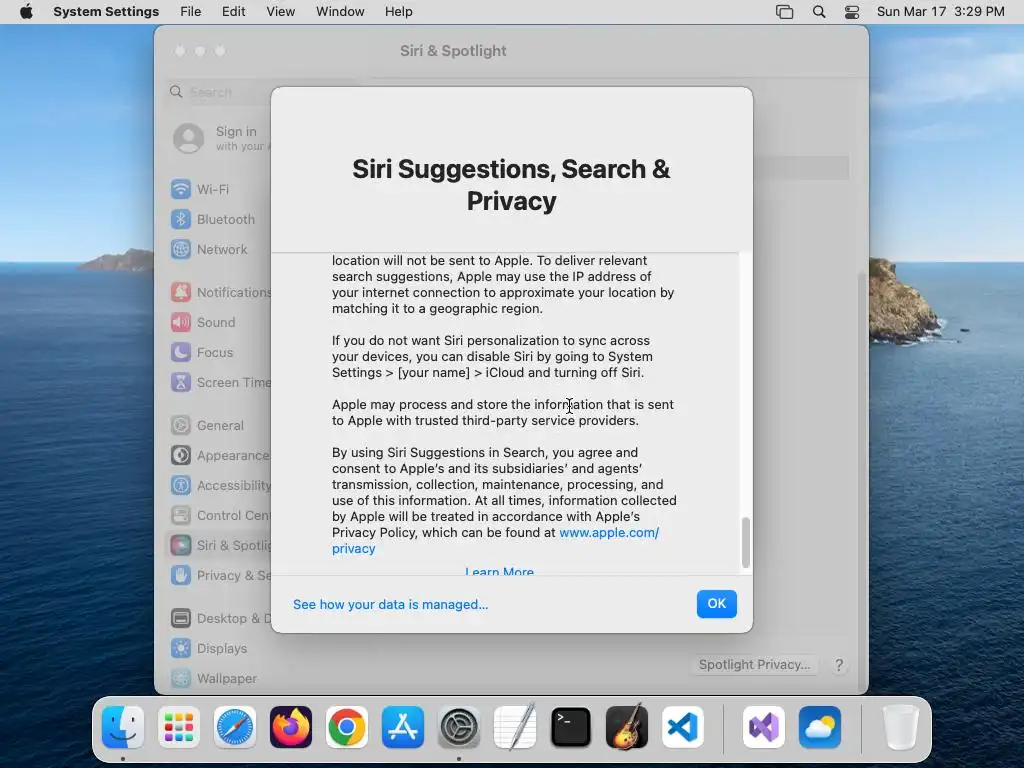Image resolution: width=1024 pixels, height=768 pixels.
Task: Select the Bluetooth icon in the sidebar
Action: (x=181, y=219)
